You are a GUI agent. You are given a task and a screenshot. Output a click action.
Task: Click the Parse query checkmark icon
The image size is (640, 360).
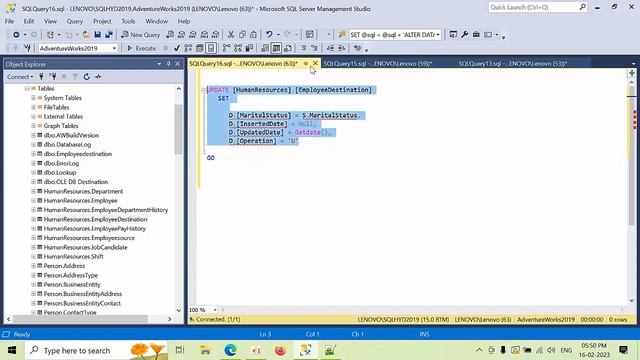(177, 48)
